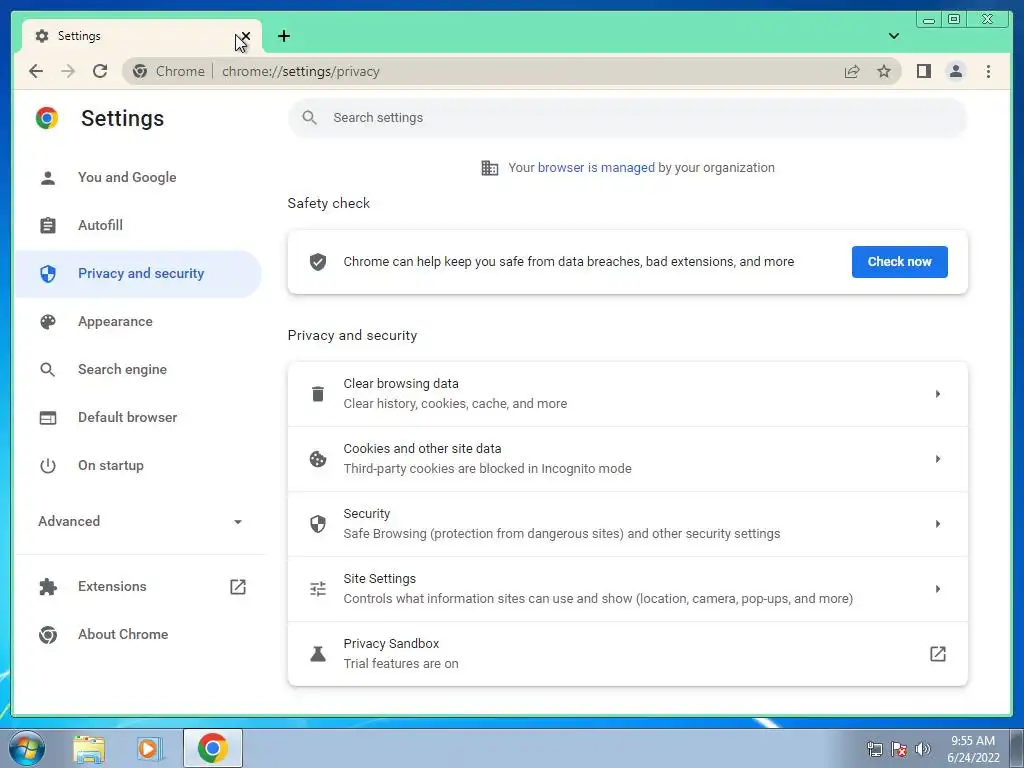The image size is (1024, 768).
Task: Reload the current page
Action: [100, 71]
